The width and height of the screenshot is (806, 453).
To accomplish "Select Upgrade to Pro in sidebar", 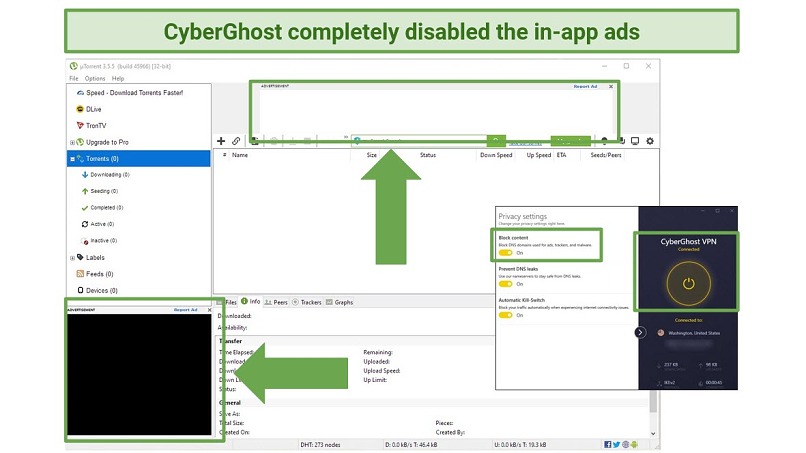I will tap(107, 142).
